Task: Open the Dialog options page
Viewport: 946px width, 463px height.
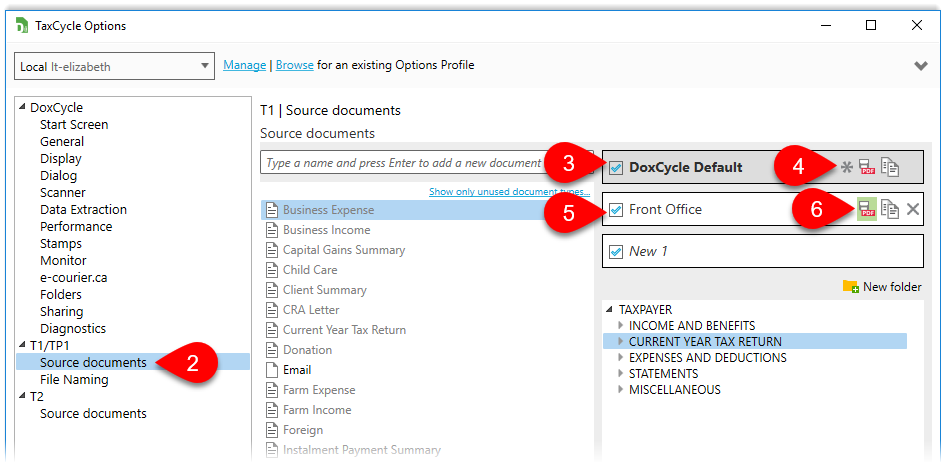Action: coord(59,175)
